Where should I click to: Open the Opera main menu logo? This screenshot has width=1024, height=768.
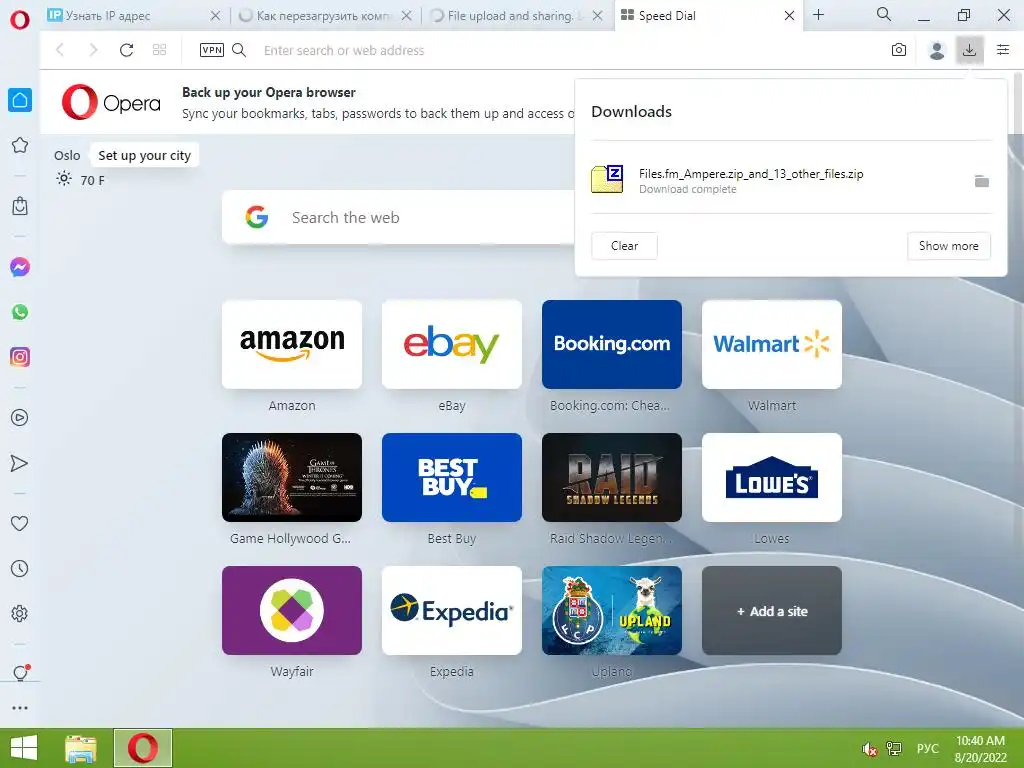pyautogui.click(x=20, y=19)
